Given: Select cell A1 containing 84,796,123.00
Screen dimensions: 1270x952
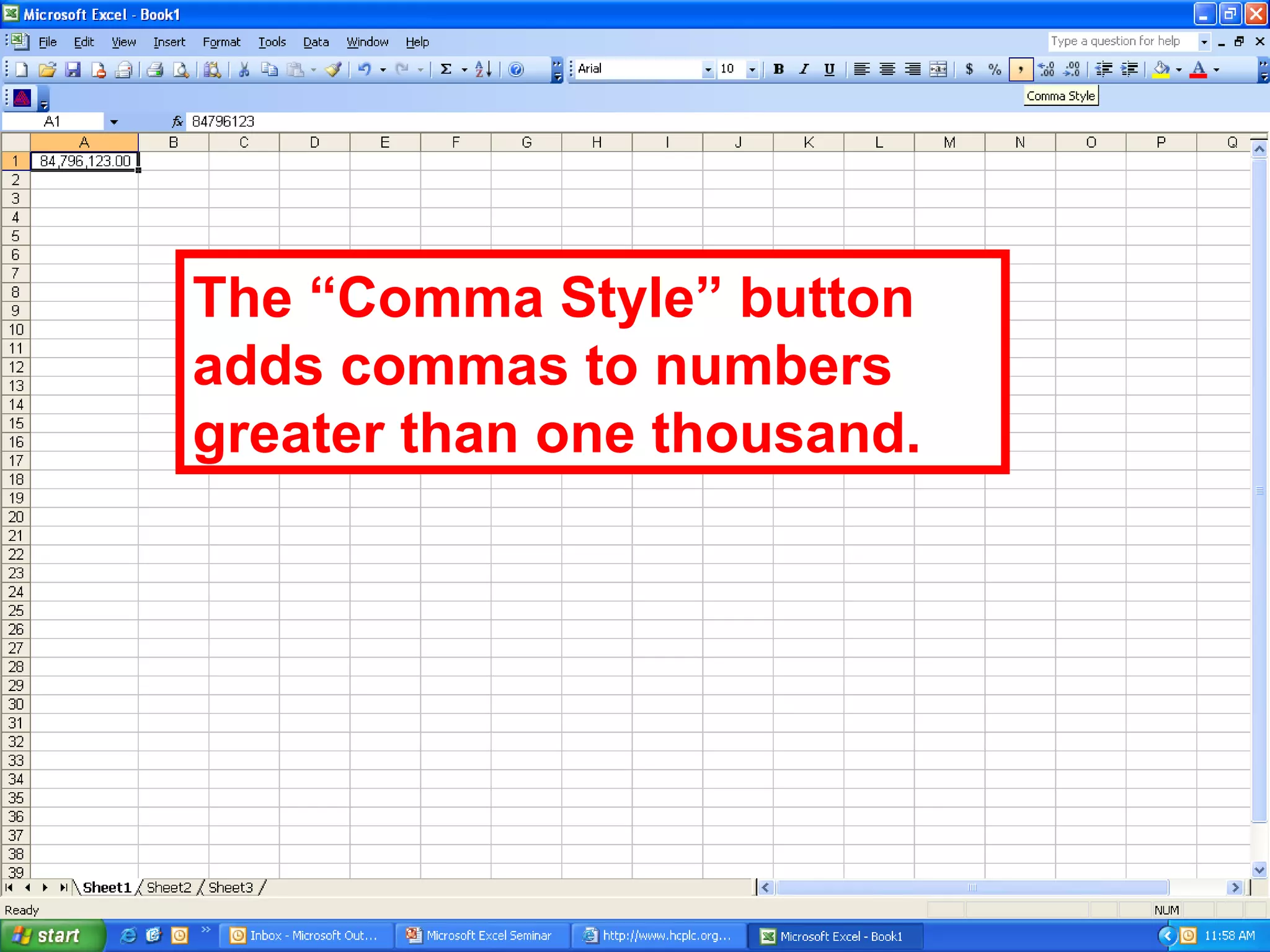Looking at the screenshot, I should 84,161.
